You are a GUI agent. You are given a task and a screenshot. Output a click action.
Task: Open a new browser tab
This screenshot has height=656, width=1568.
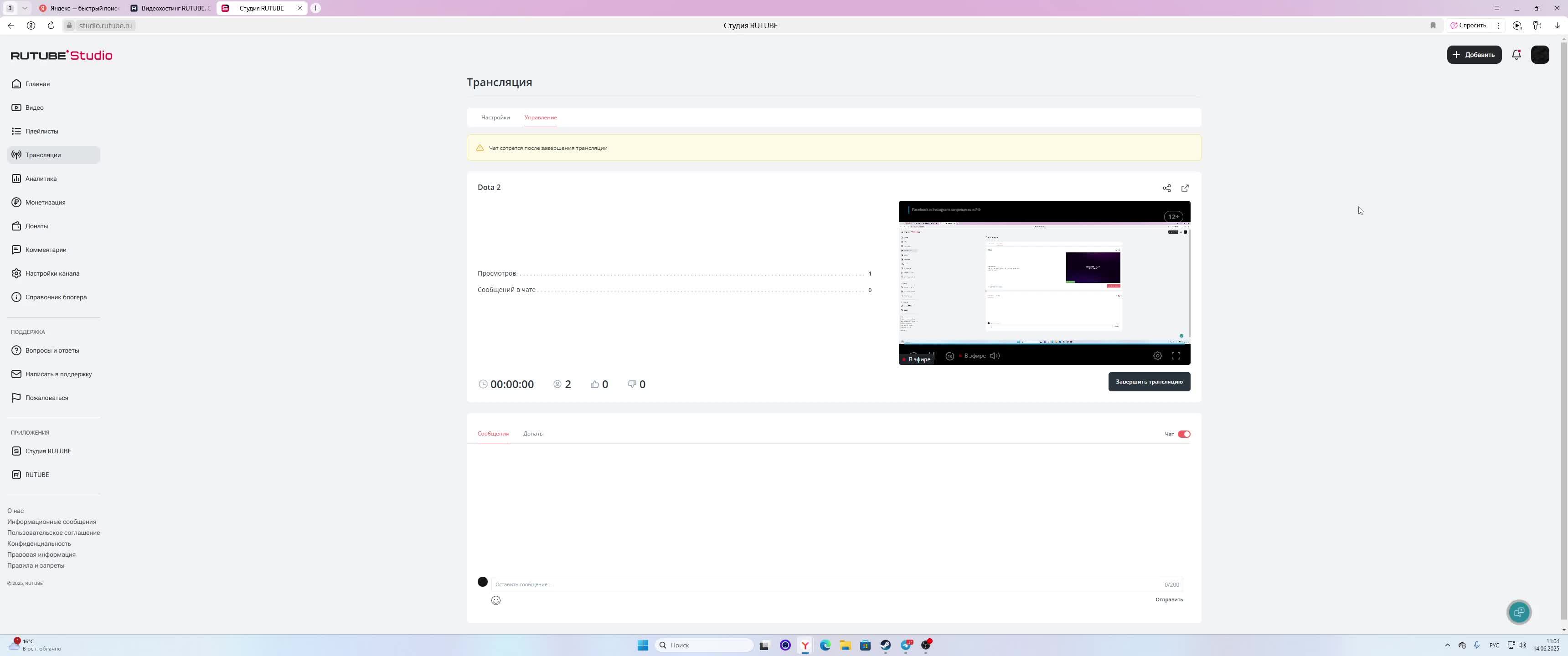(x=315, y=9)
